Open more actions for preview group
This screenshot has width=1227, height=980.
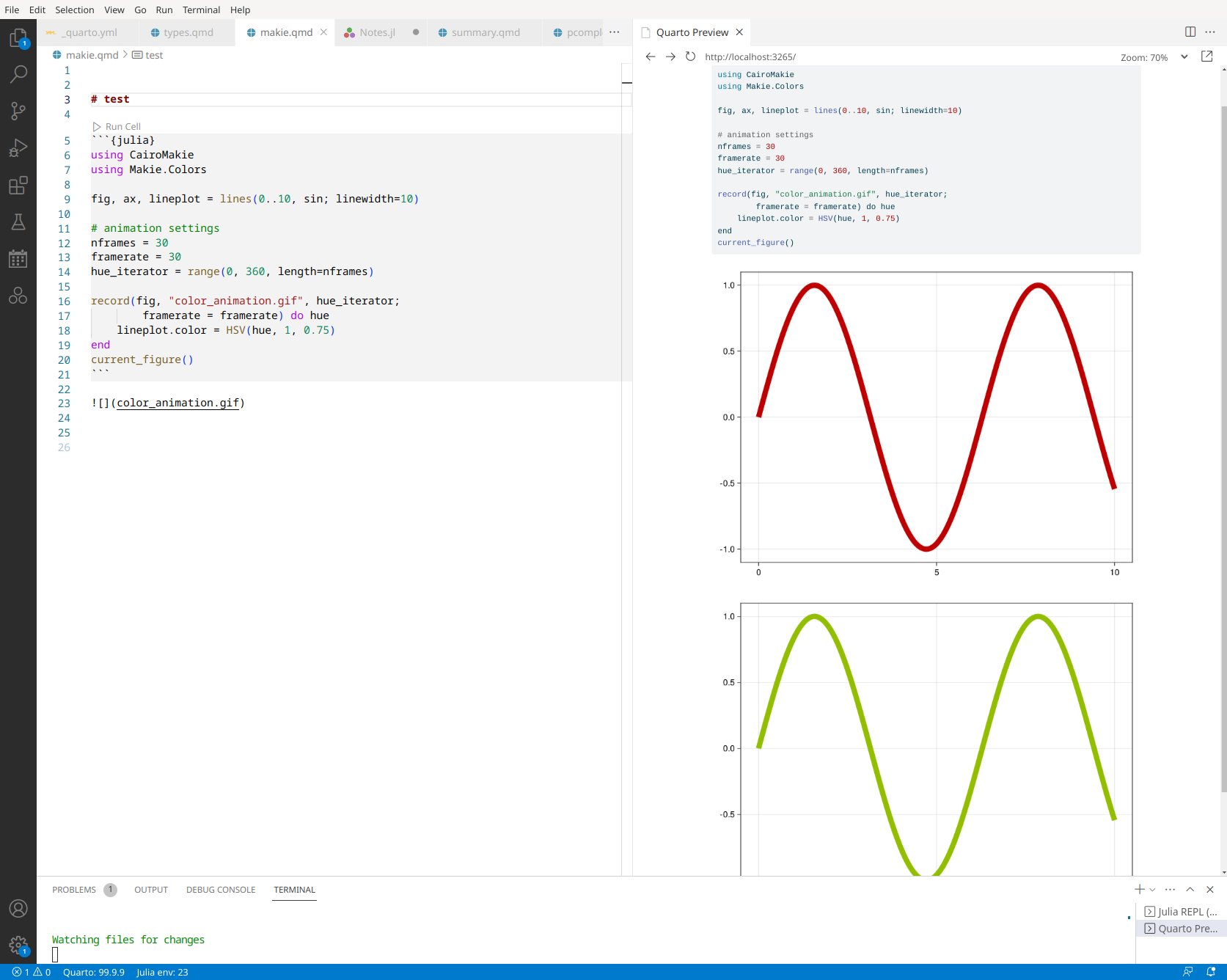(x=1210, y=32)
